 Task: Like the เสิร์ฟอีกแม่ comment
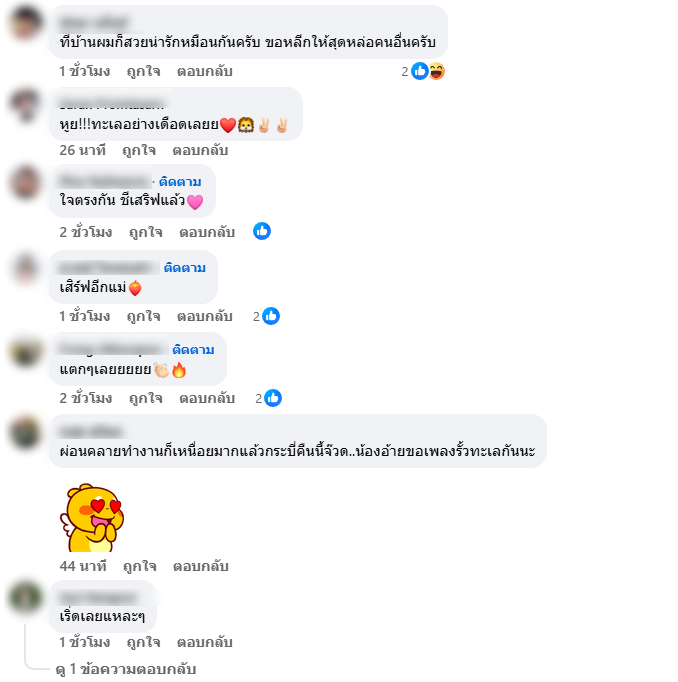[143, 316]
